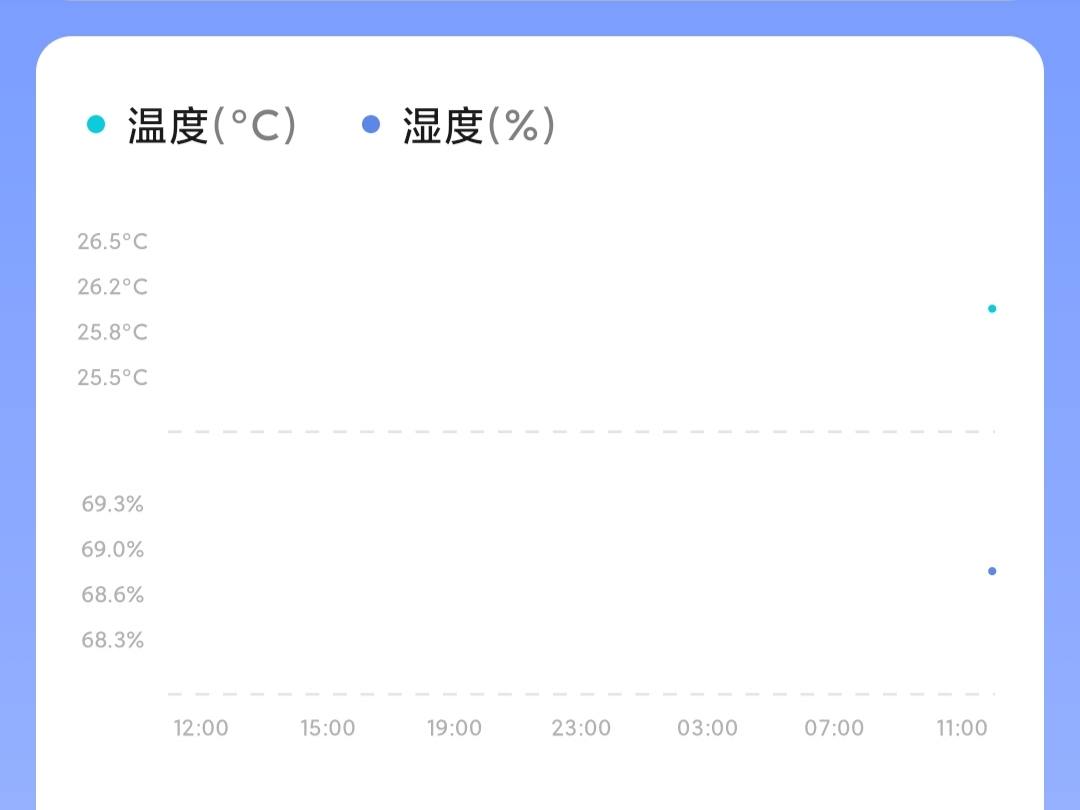Click the 26.2°C axis label
This screenshot has width=1080, height=810.
[112, 287]
